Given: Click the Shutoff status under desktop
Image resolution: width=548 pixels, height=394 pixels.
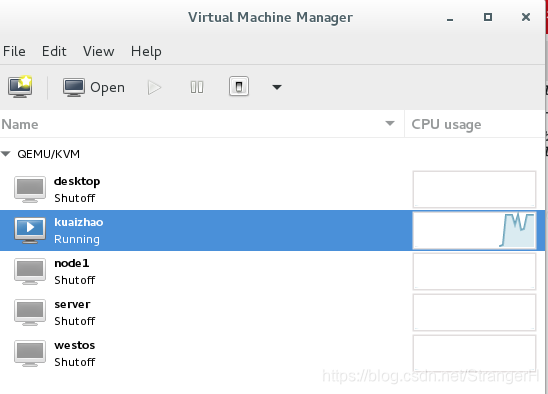Looking at the screenshot, I should pyautogui.click(x=74, y=198).
